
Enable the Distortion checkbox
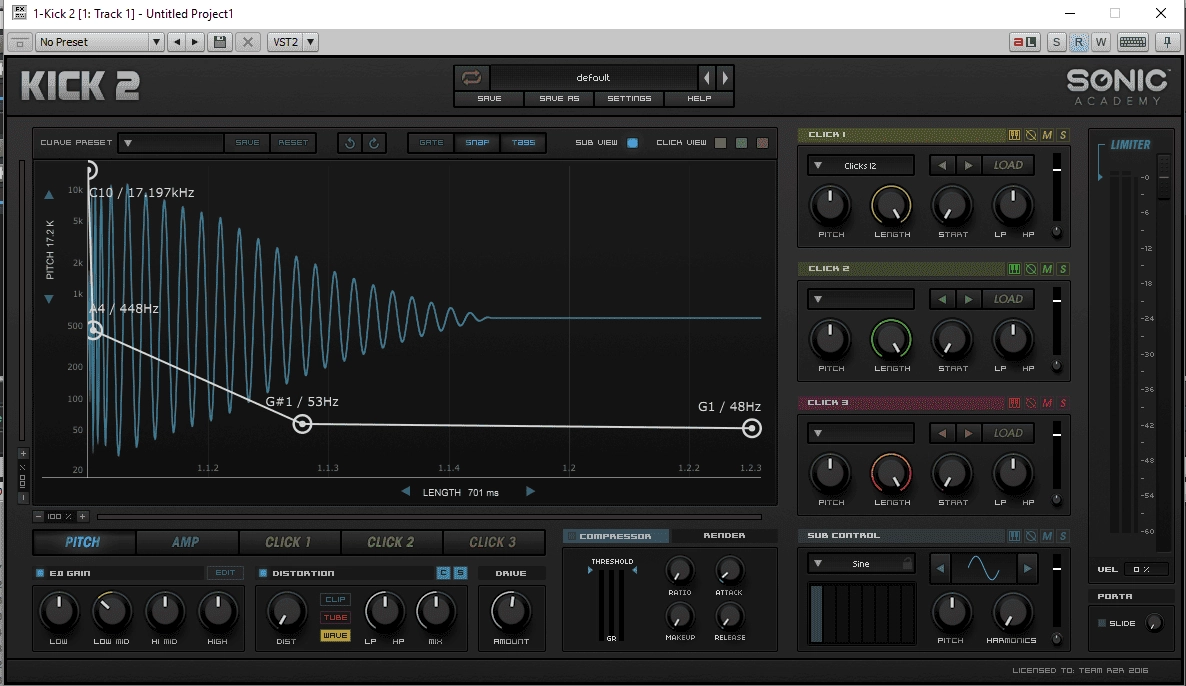coord(263,573)
